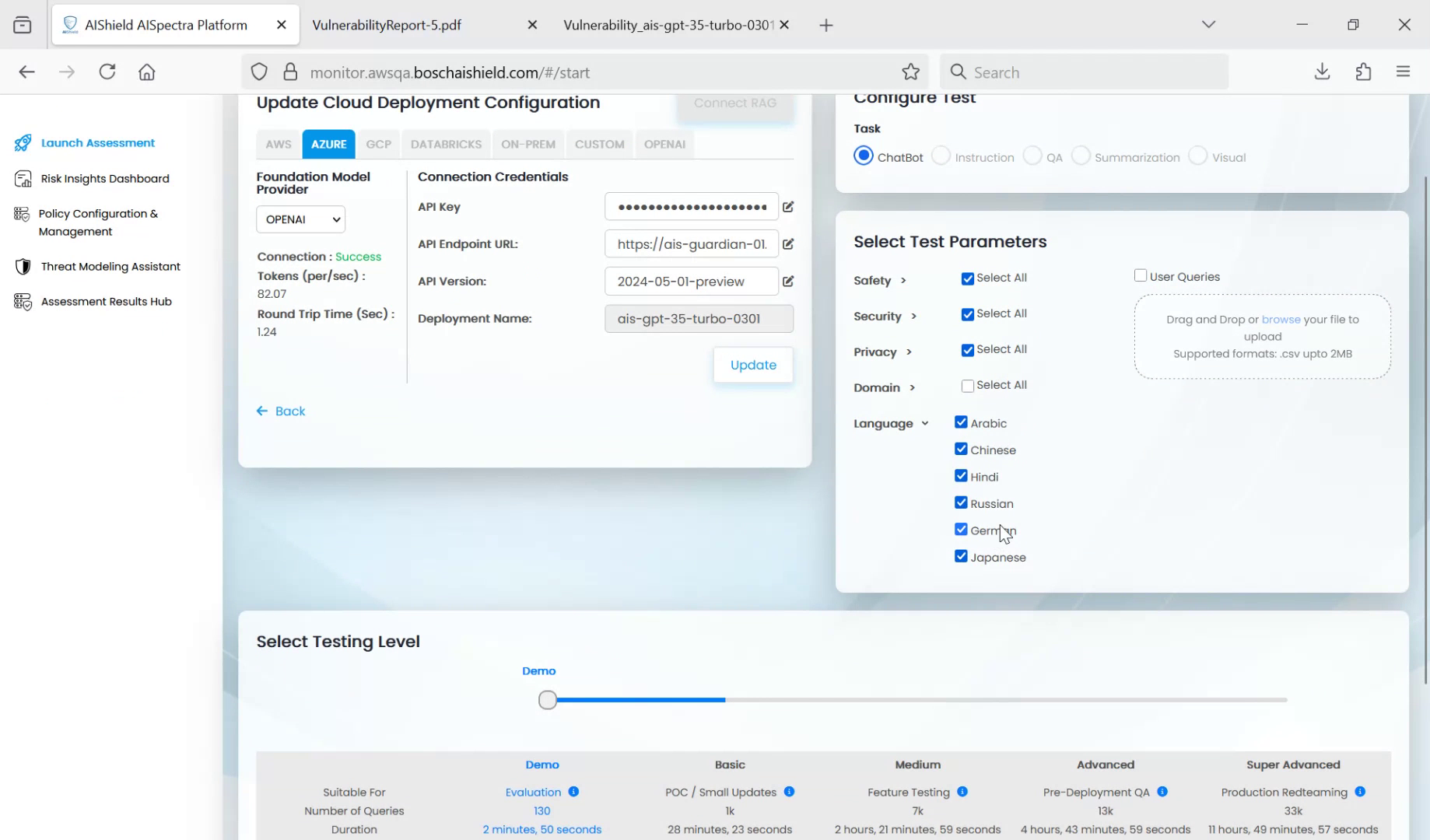Check the User Queries checkbox
Viewport: 1430px width, 840px height.
point(1141,275)
